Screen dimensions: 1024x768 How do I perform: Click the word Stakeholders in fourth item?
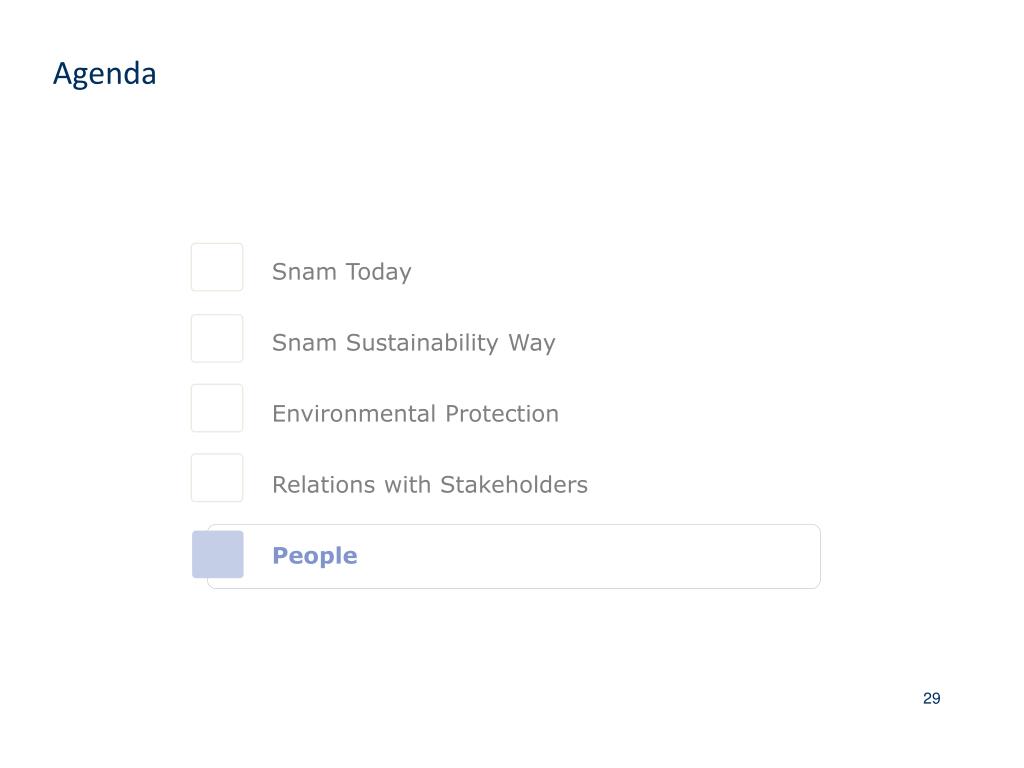coord(514,485)
